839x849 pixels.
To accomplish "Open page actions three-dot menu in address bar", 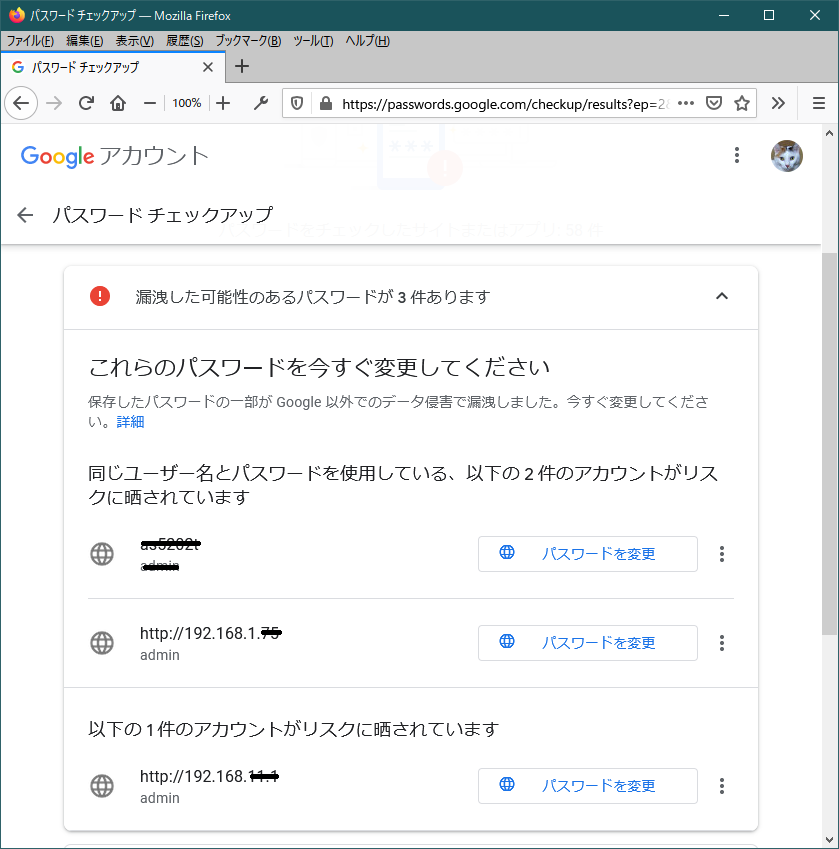I will point(686,103).
